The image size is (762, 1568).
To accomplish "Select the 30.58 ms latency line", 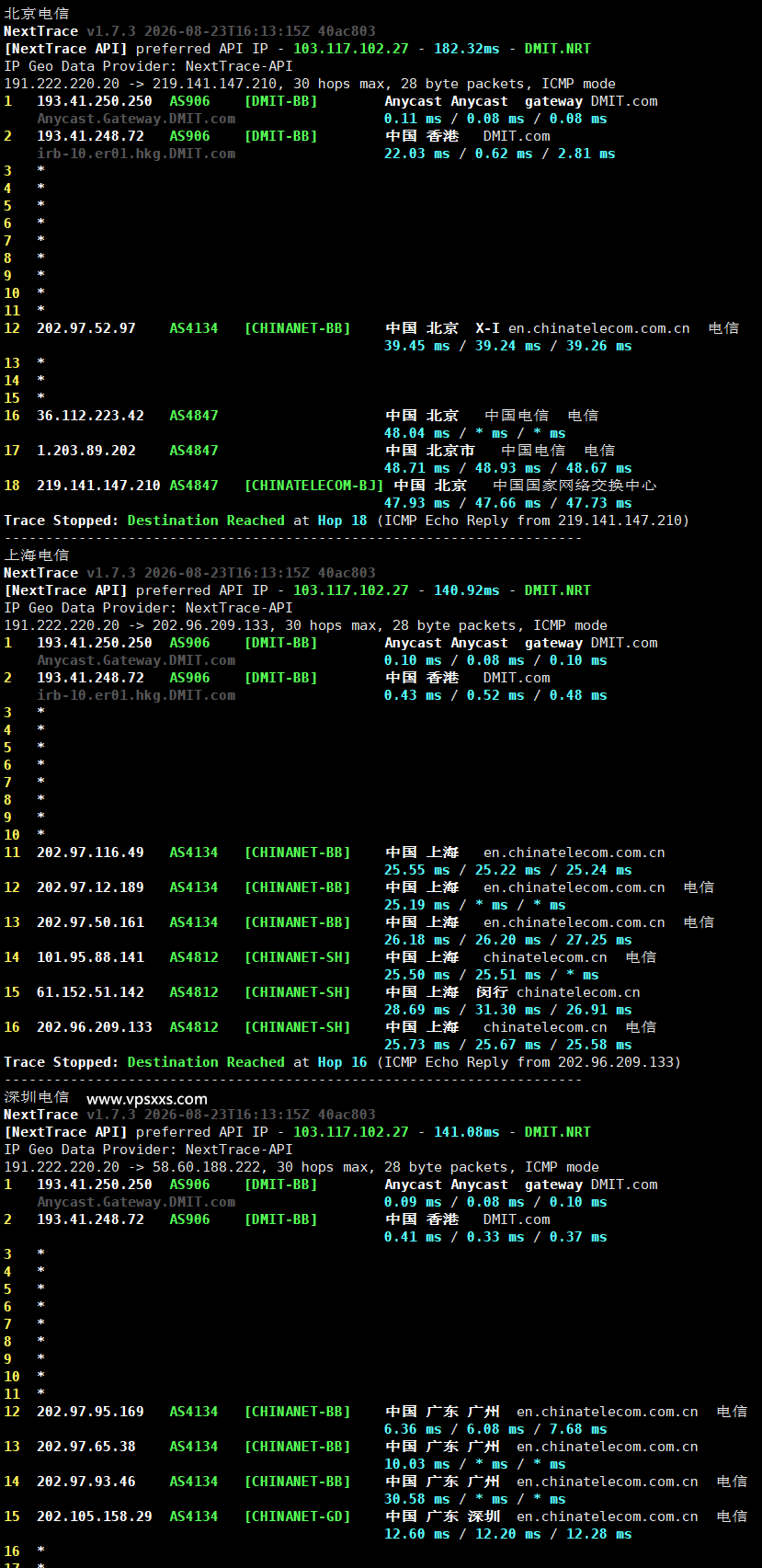I will [475, 1499].
